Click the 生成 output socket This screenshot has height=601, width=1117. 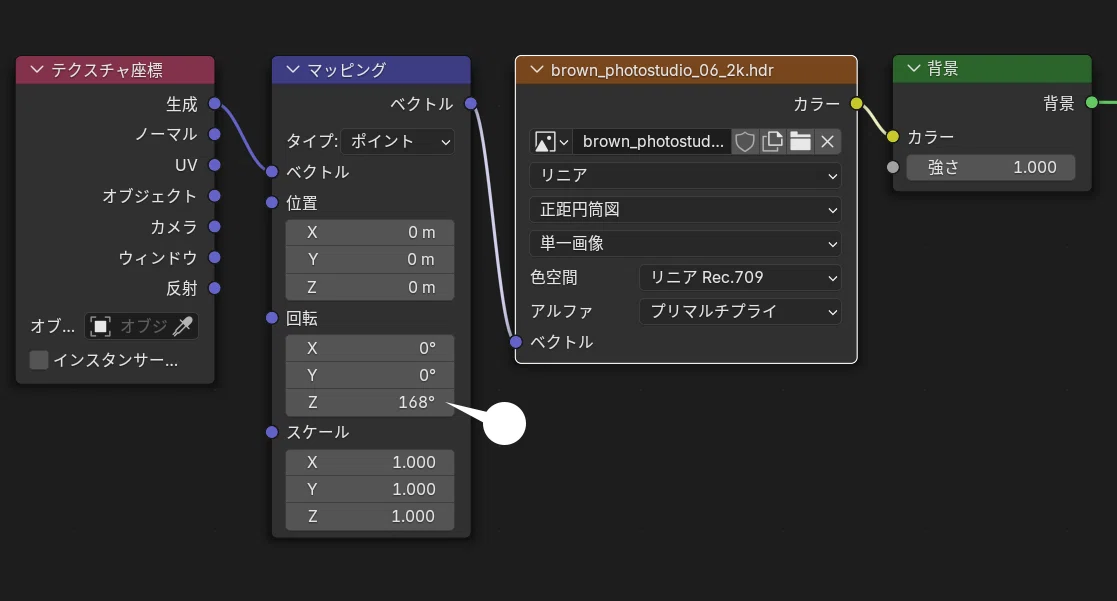pyautogui.click(x=214, y=104)
